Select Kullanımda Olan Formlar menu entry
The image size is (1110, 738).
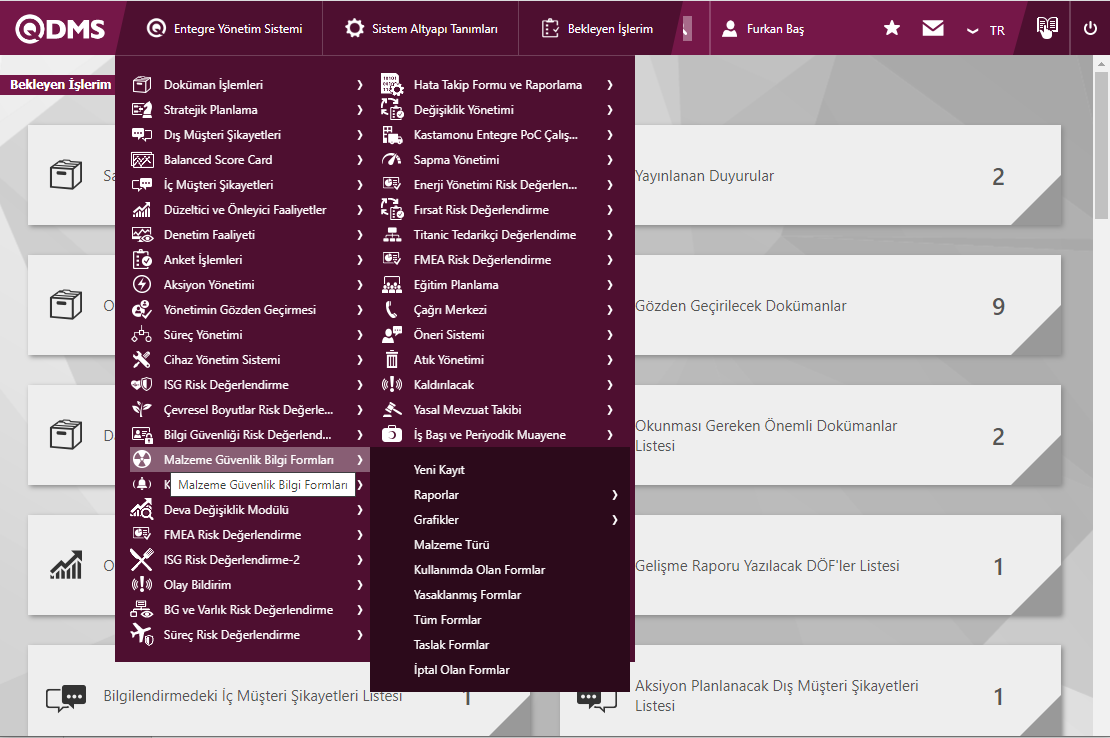[479, 570]
